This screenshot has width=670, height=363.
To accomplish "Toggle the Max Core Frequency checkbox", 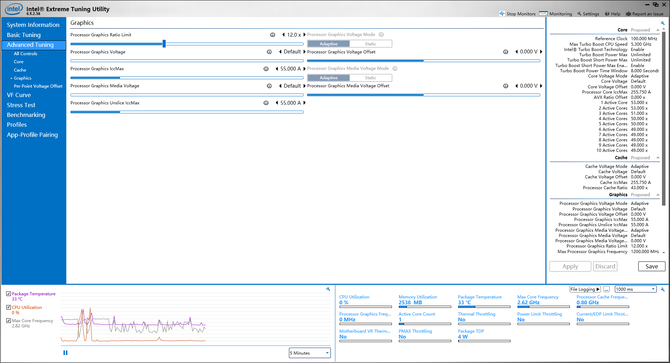I will 9,320.
